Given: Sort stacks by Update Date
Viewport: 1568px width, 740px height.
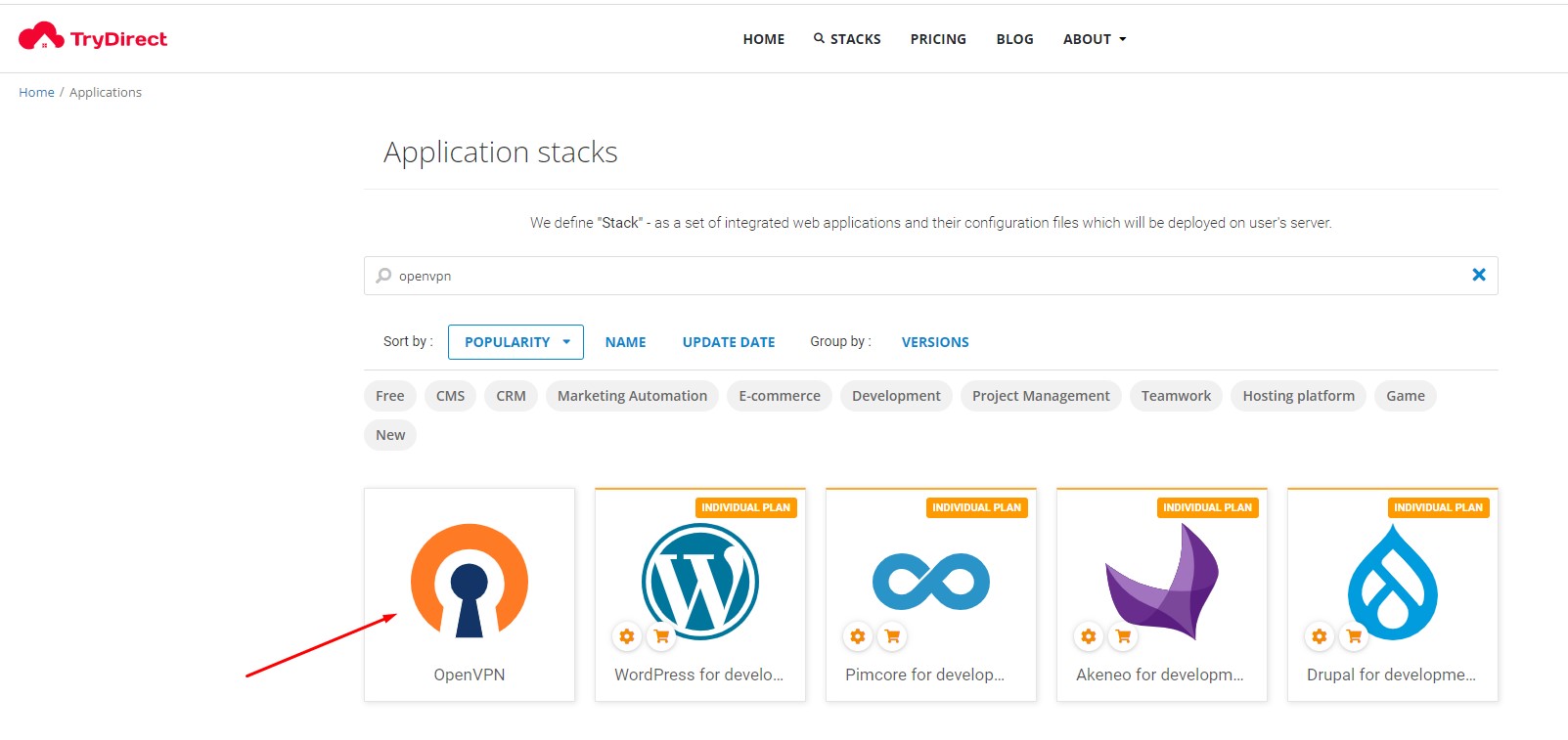Looking at the screenshot, I should point(728,342).
